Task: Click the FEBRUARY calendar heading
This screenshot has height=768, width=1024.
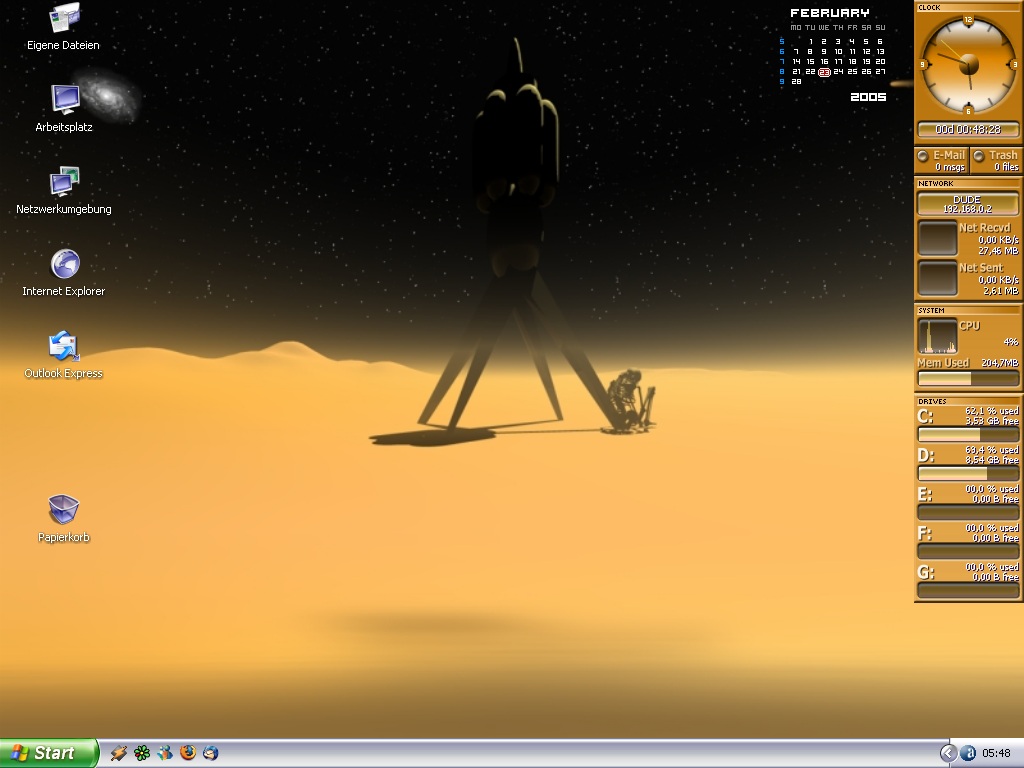Action: click(x=829, y=13)
